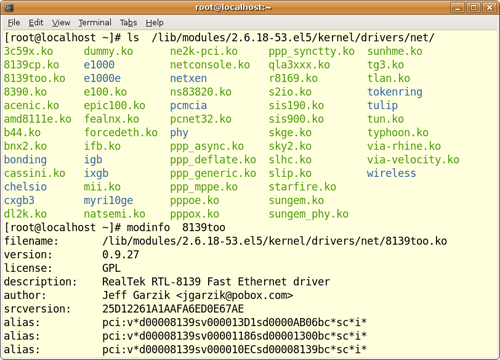500x360 pixels.
Task: Click the phy directory name
Action: point(179,133)
